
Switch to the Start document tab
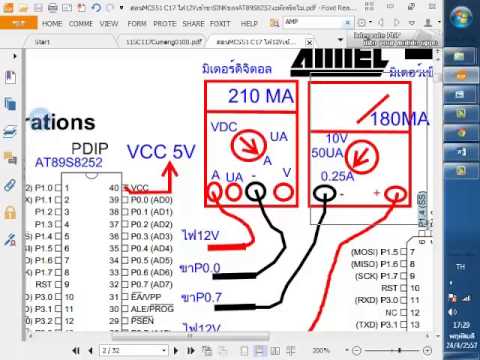(42, 42)
